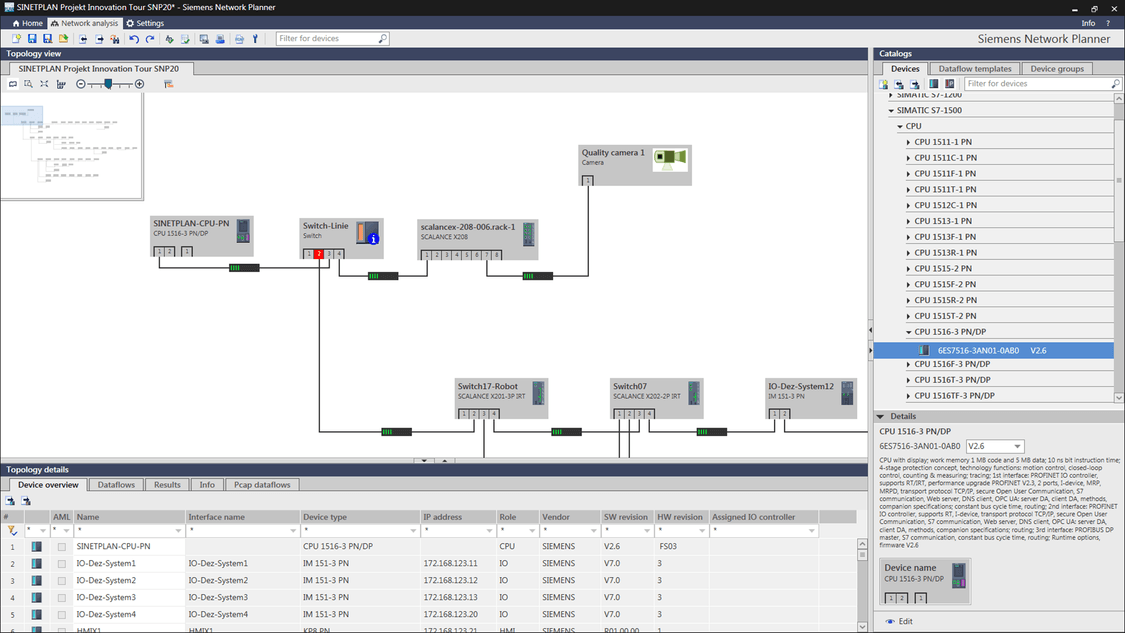Expand the CPU 1515-2 PN node

[x=908, y=268]
